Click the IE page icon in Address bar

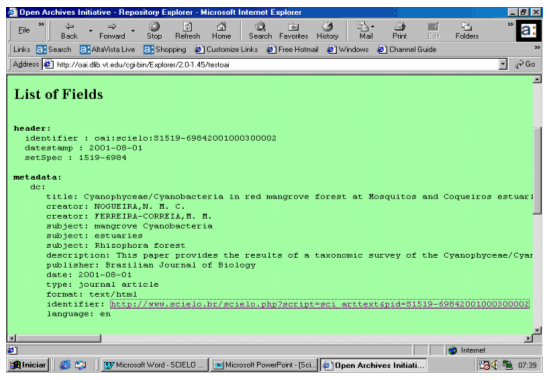pos(48,64)
